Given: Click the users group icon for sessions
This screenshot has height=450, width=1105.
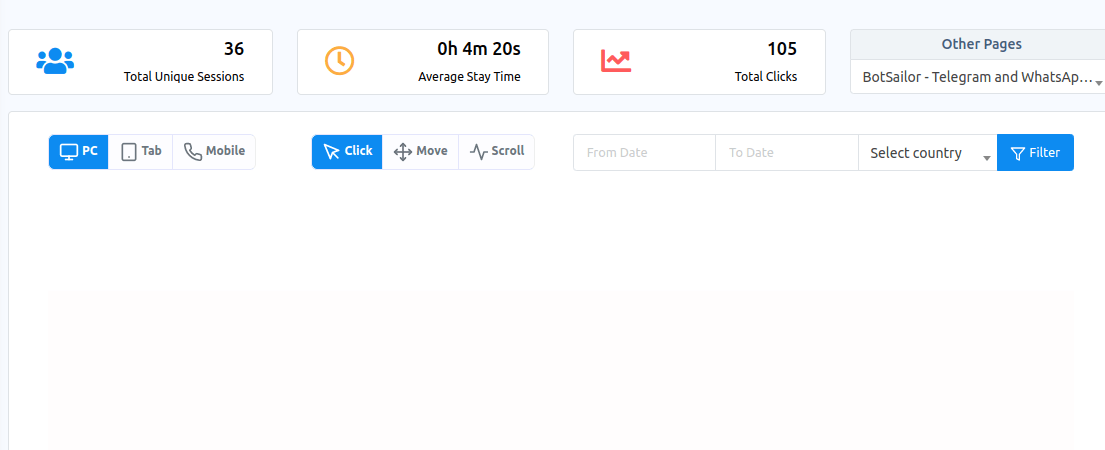Looking at the screenshot, I should 55,61.
